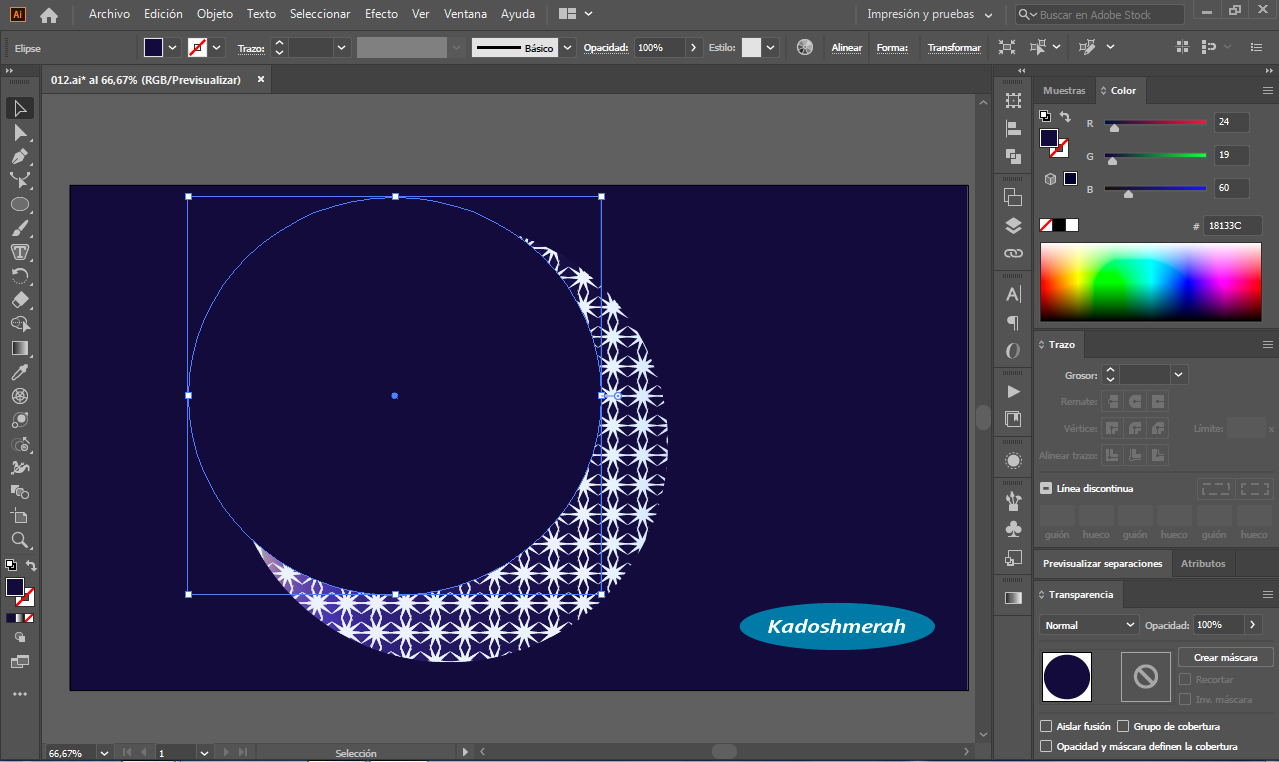
Task: Open the Layers panel icon
Action: 1013,225
